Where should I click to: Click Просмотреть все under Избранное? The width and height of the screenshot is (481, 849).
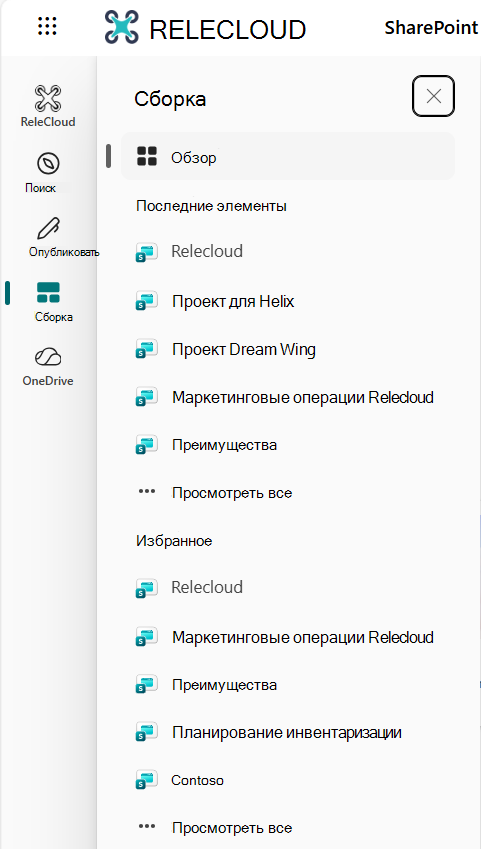tap(232, 827)
